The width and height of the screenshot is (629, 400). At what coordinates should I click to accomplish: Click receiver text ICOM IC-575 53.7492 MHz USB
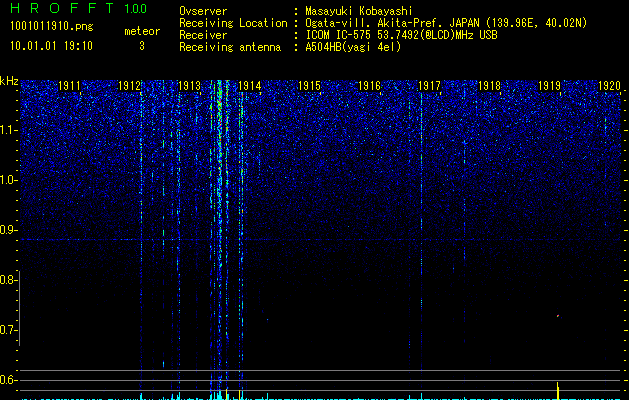[x=401, y=35]
